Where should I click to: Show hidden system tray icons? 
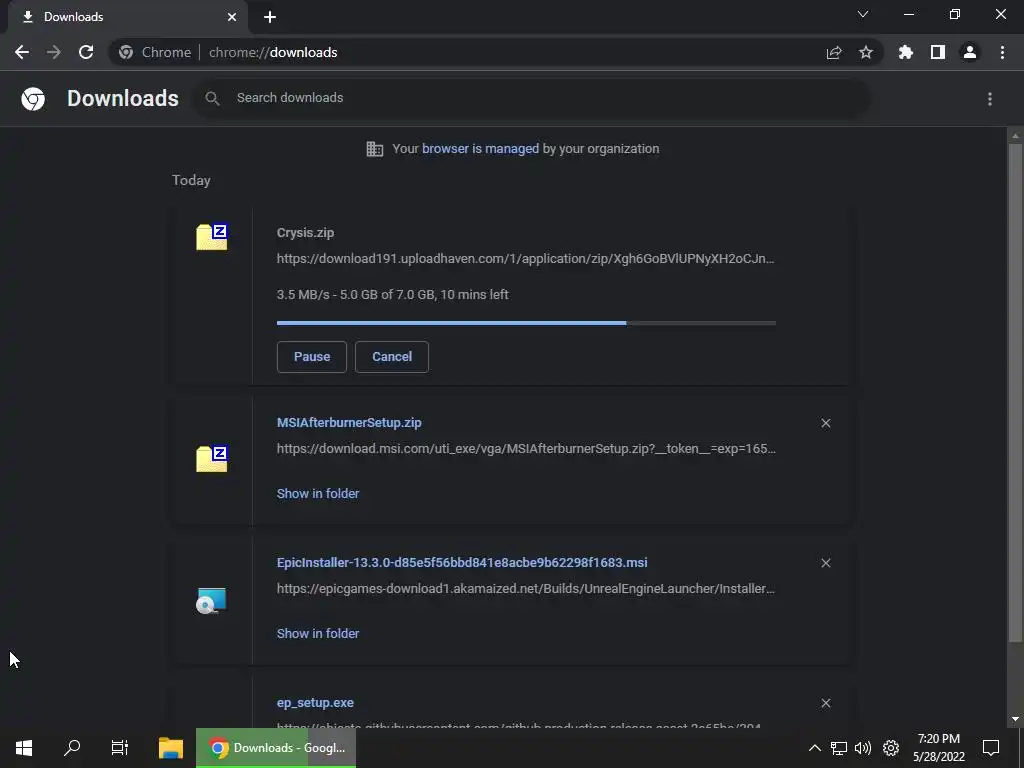click(x=814, y=748)
